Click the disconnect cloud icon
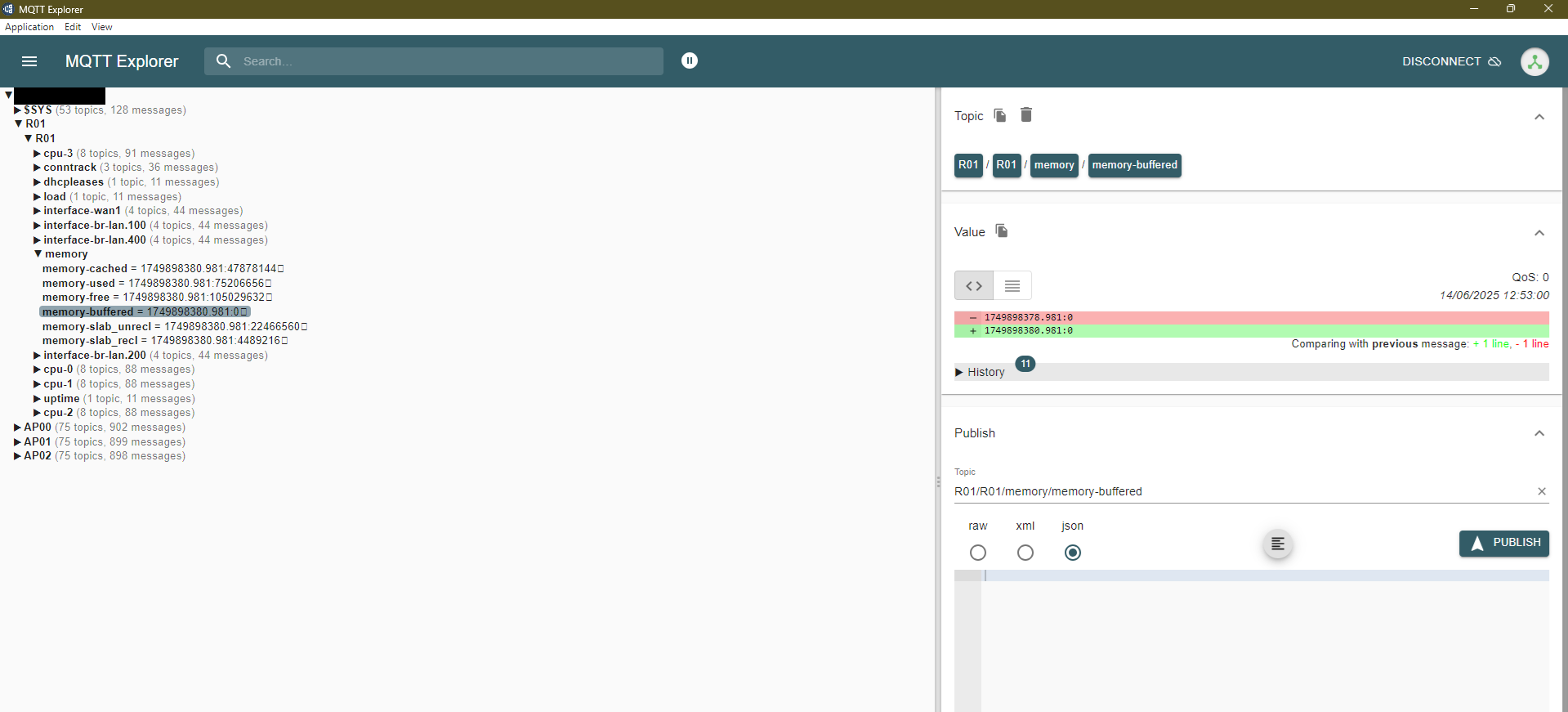1568x712 pixels. (1494, 61)
